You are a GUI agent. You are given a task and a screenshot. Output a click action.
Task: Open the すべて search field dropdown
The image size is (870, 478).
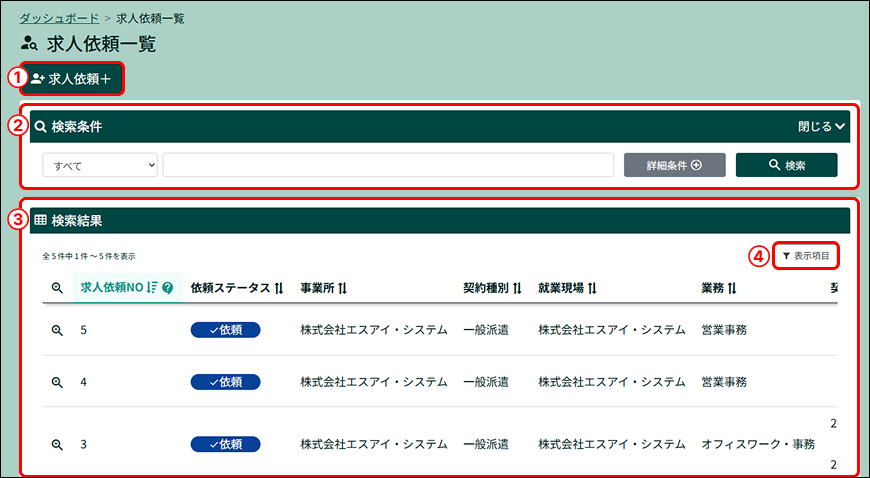[x=100, y=165]
